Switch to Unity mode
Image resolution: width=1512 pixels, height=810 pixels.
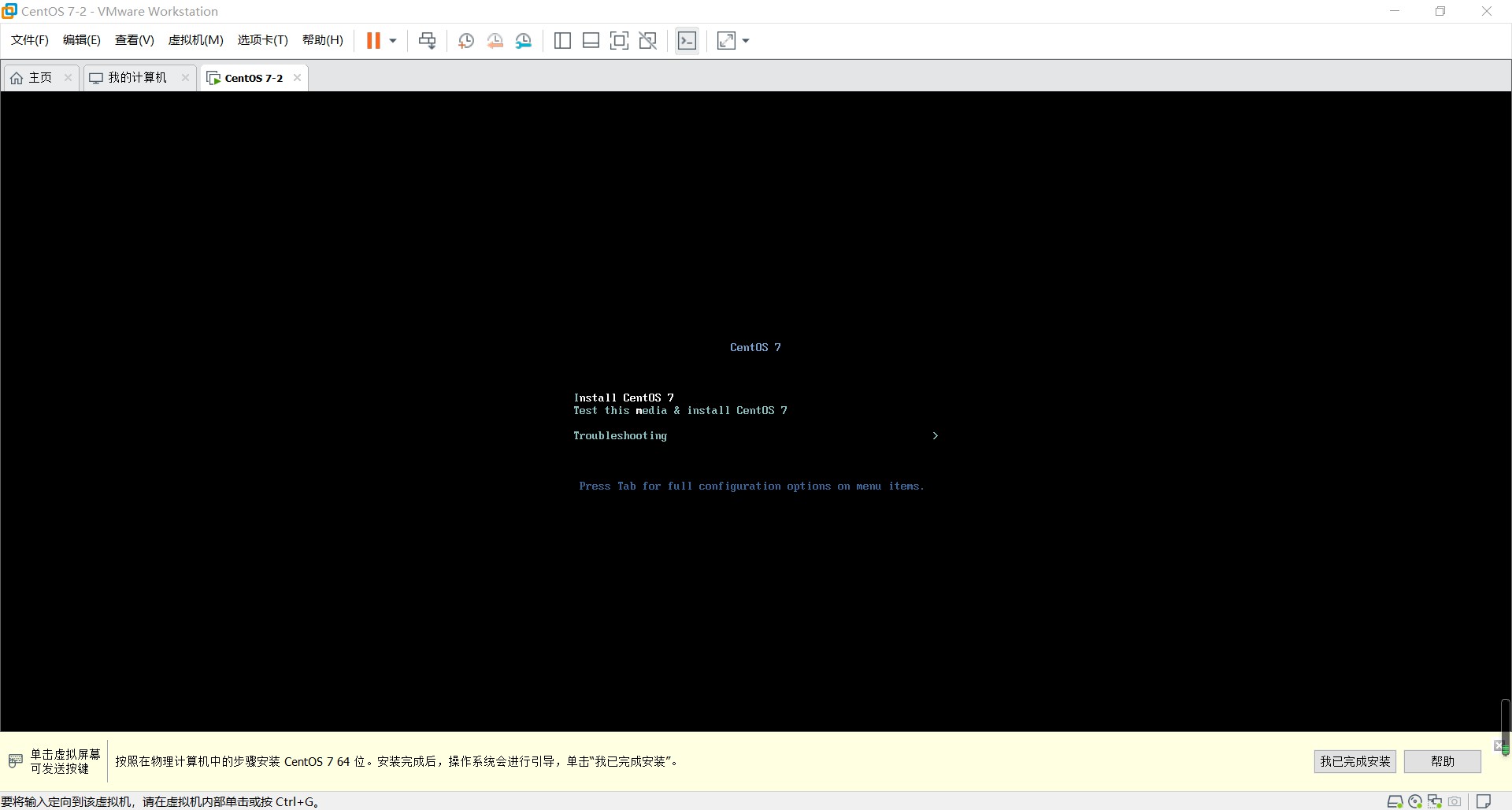[648, 41]
